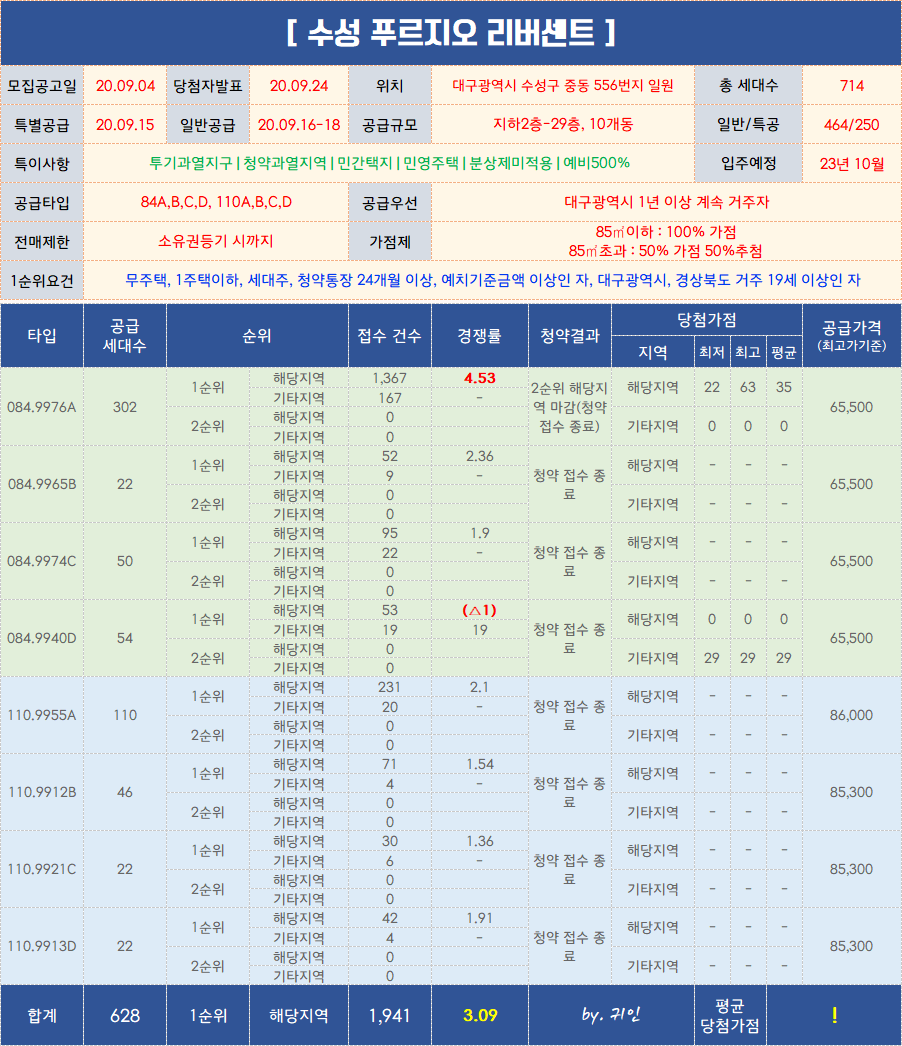Click the competition rate 2.36
This screenshot has width=902, height=1046.
pyautogui.click(x=480, y=456)
